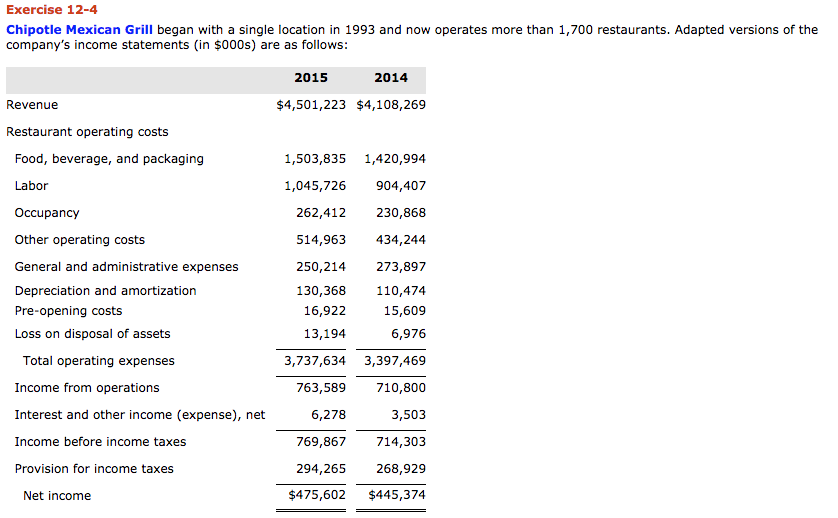Select loss on disposal value 6,976
The width and height of the screenshot is (838, 518).
(408, 334)
